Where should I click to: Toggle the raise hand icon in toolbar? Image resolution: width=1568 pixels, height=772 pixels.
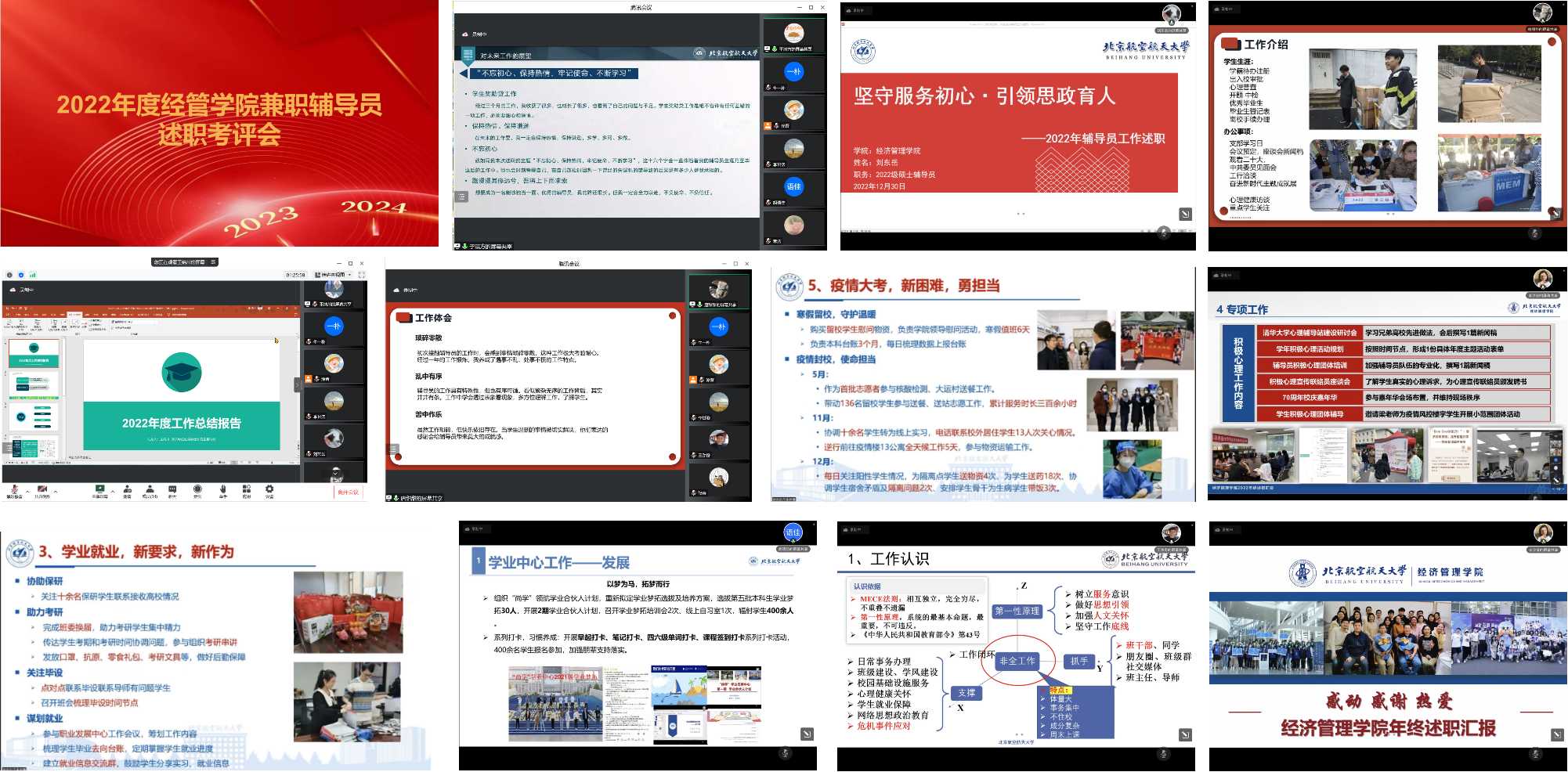click(222, 490)
